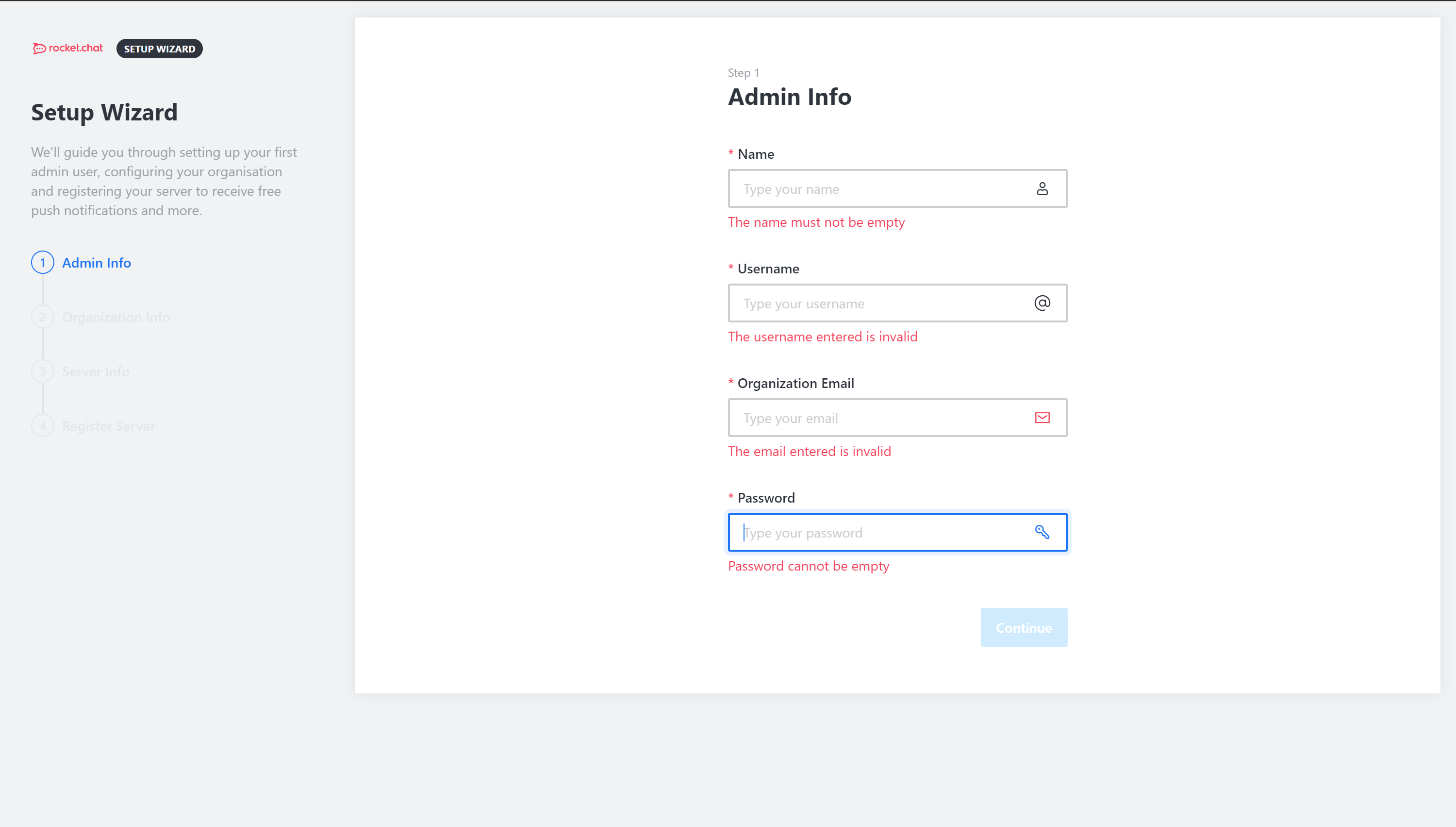Click the step 1 circle icon
This screenshot has width=1456, height=827.
tap(43, 262)
